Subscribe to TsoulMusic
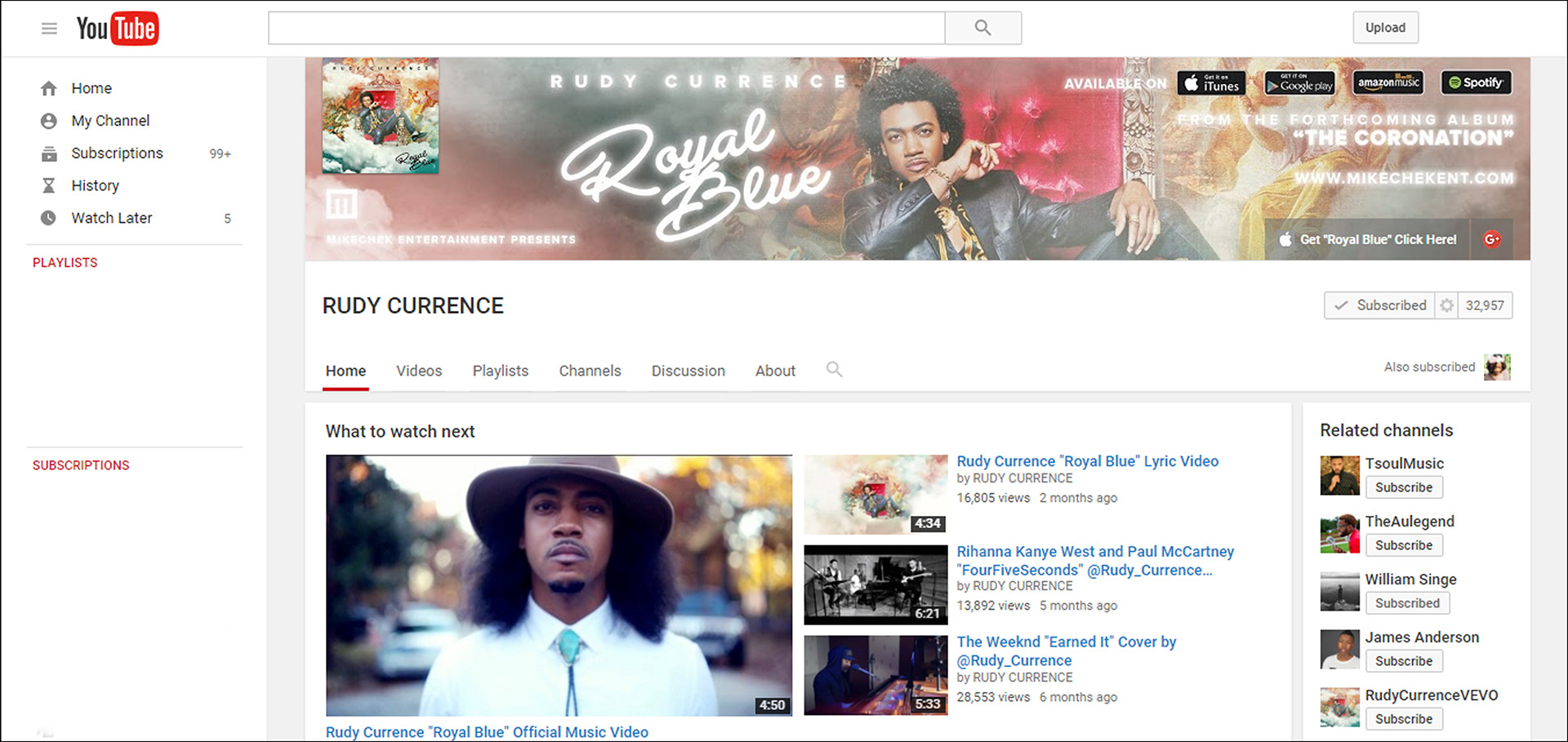This screenshot has width=1568, height=742. pos(1404,487)
